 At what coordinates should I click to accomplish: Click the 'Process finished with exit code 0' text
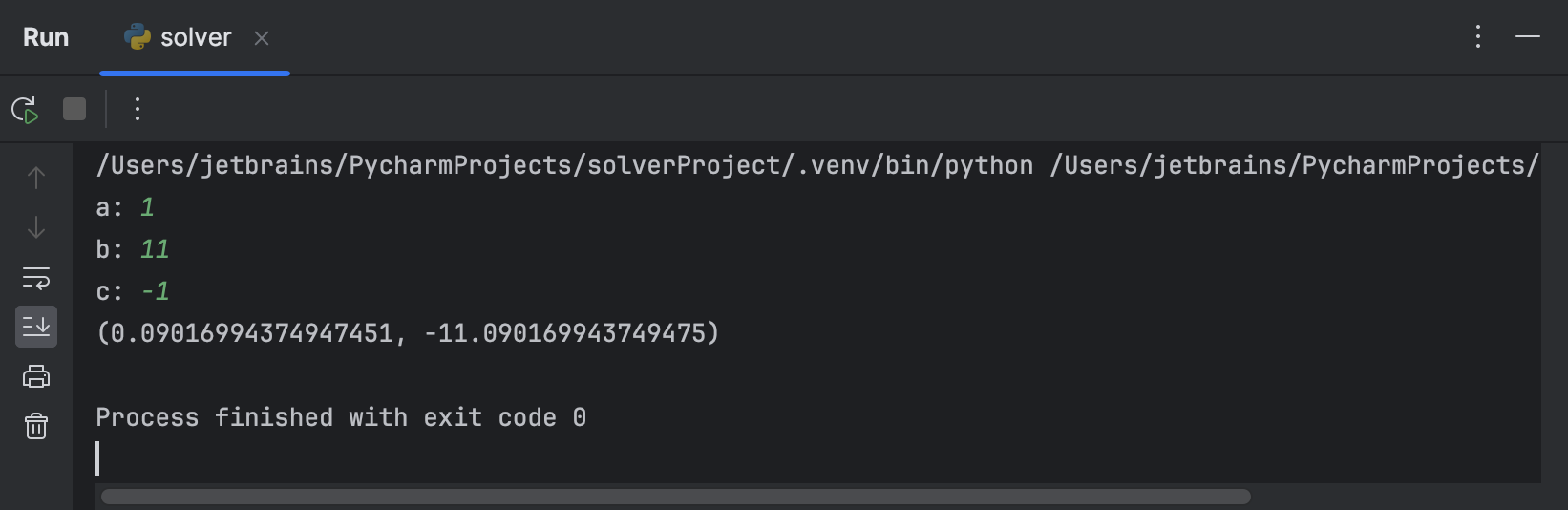coord(341,417)
